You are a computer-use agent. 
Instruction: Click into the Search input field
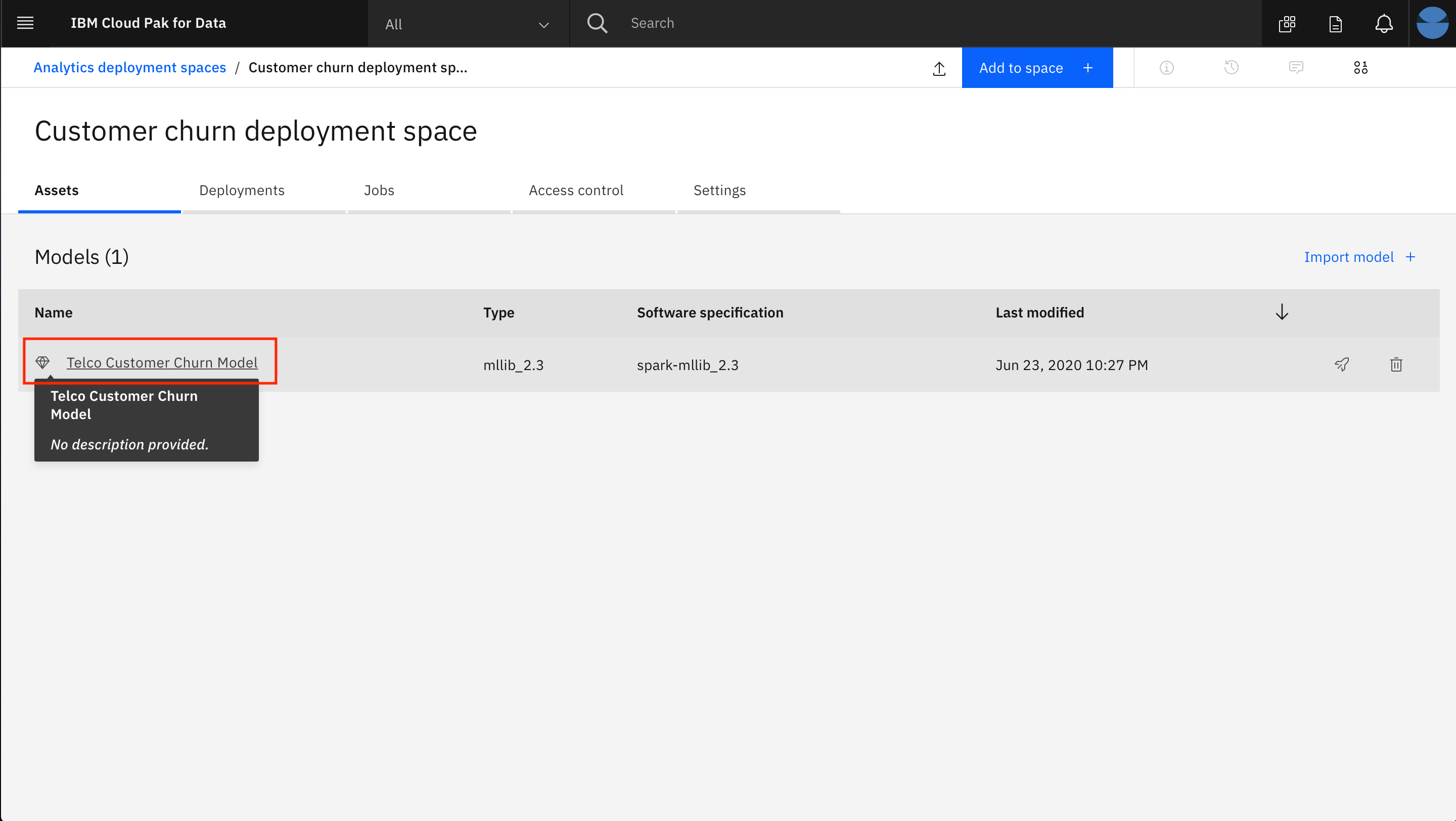pyautogui.click(x=904, y=23)
